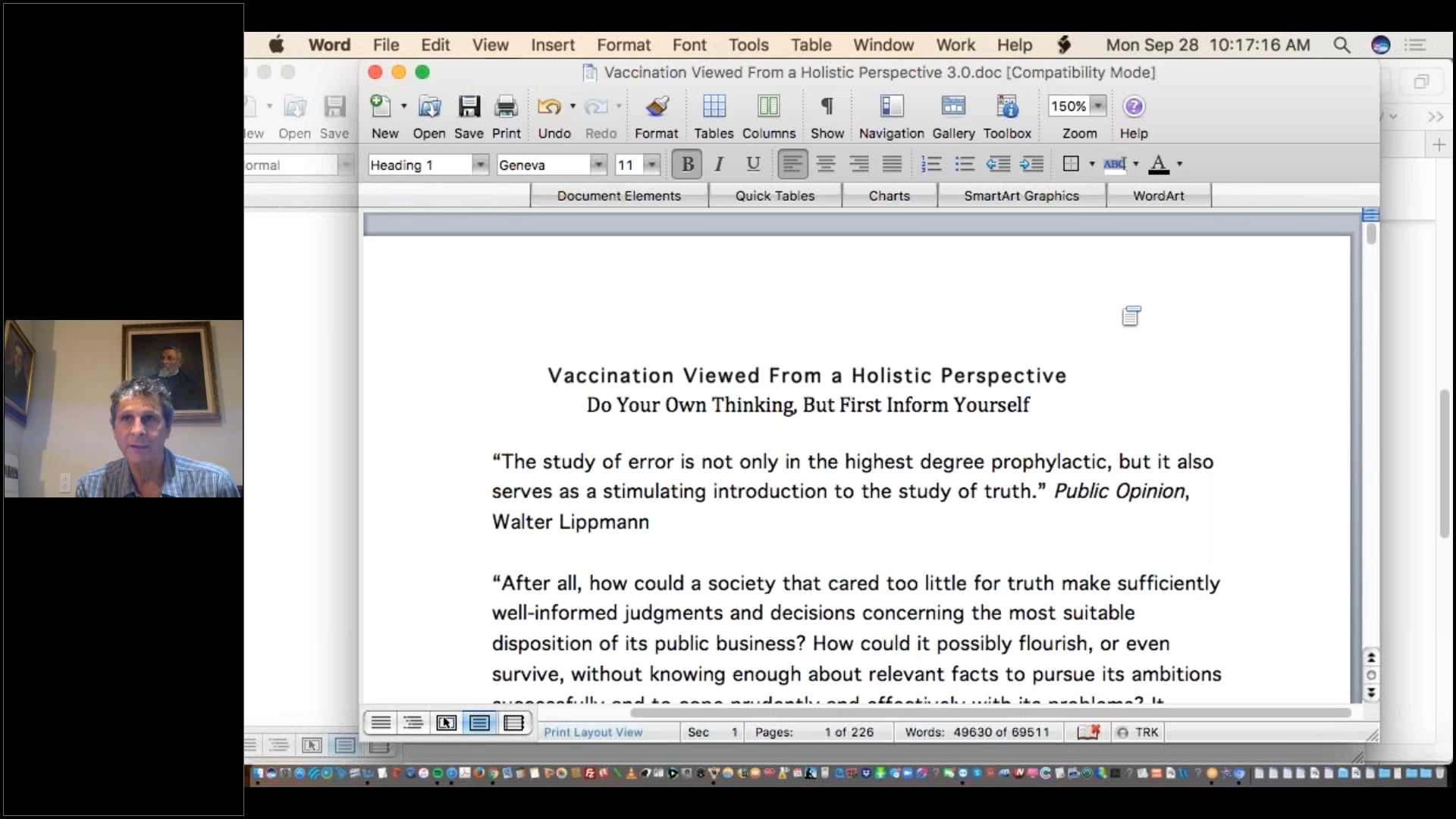Click the Save toolbar icon

click(469, 107)
